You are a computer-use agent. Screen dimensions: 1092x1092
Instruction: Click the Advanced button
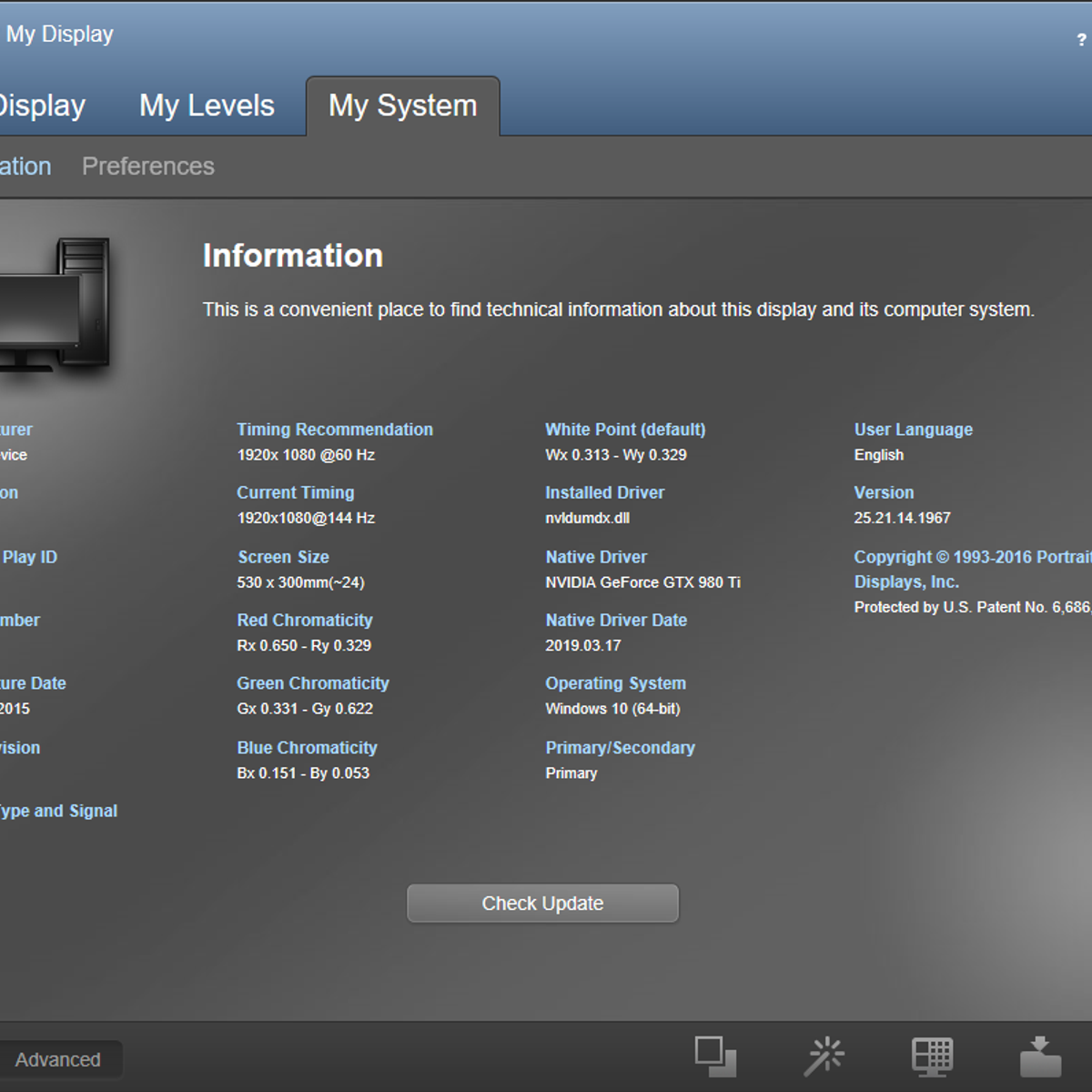[58, 1059]
